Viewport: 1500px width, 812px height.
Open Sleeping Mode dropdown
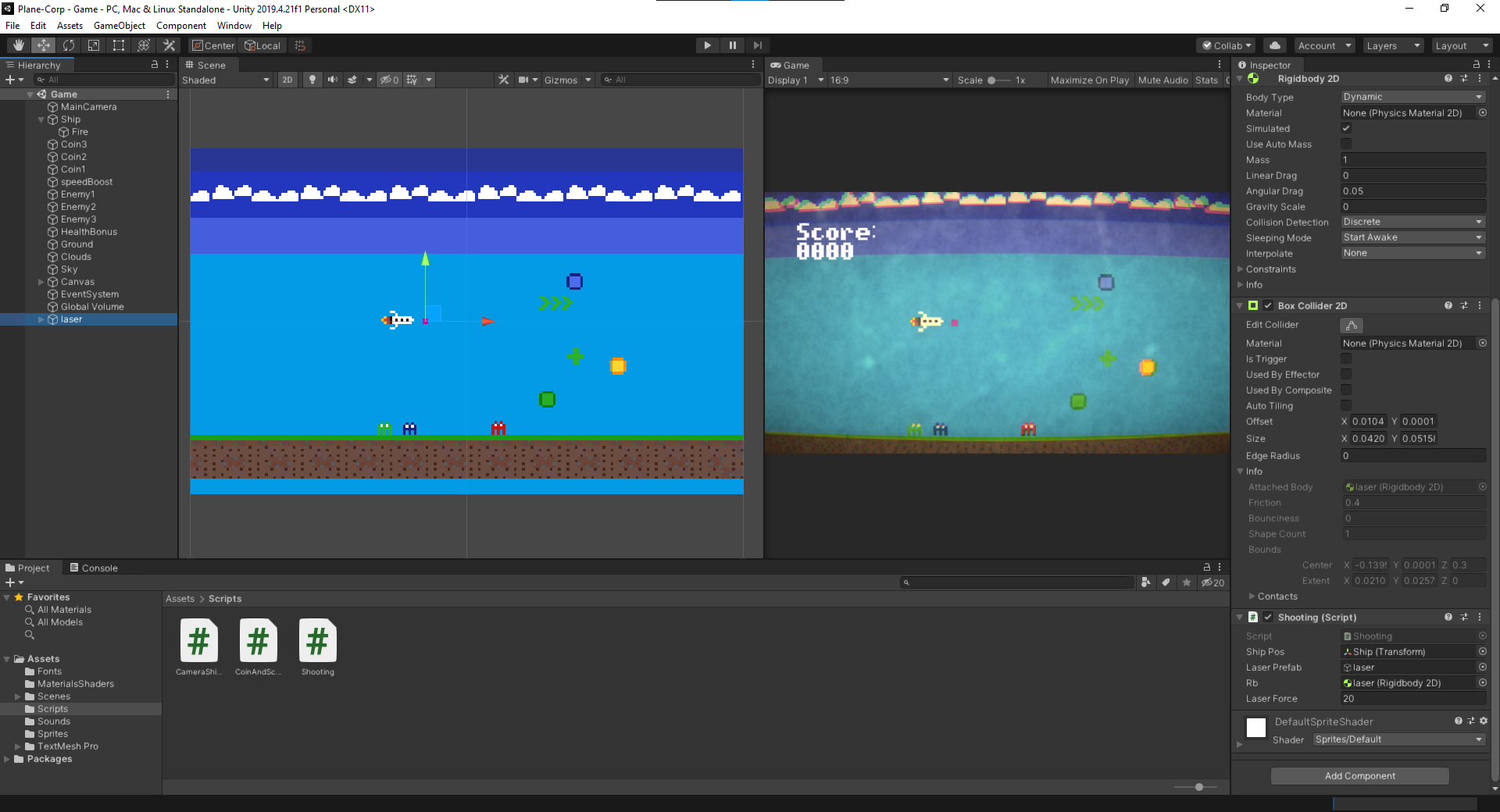pyautogui.click(x=1412, y=237)
